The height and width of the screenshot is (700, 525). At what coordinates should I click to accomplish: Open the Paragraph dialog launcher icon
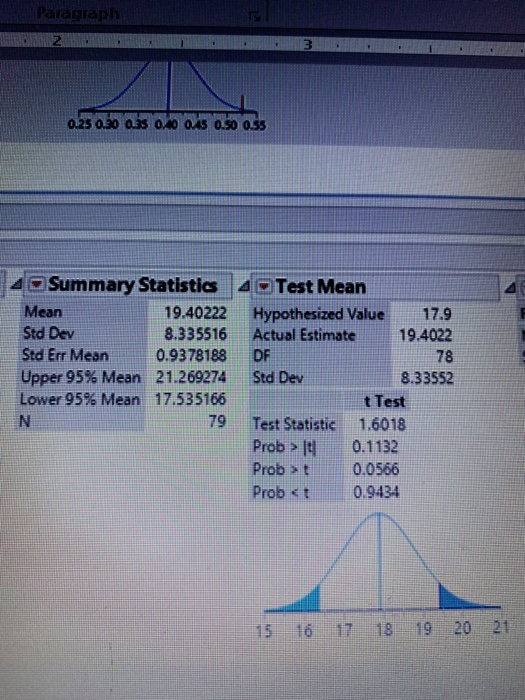pyautogui.click(x=255, y=16)
